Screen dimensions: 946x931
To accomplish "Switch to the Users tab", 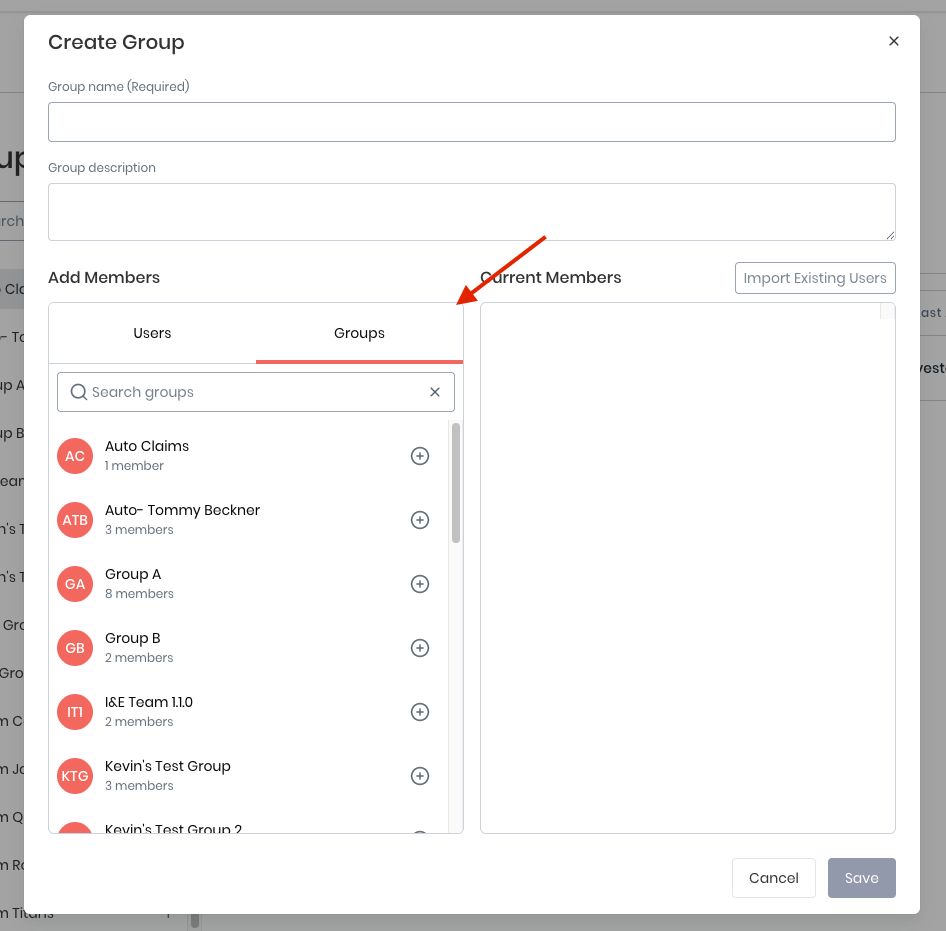I will [x=152, y=333].
